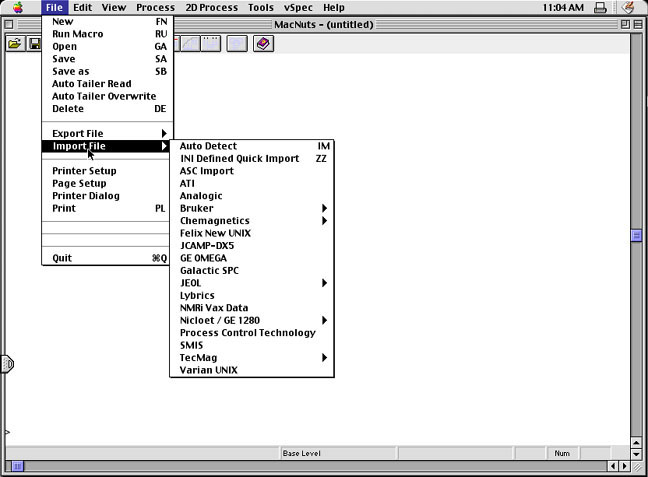Screen dimensions: 648x477
Task: Click the open folder toolbar icon
Action: pos(14,44)
